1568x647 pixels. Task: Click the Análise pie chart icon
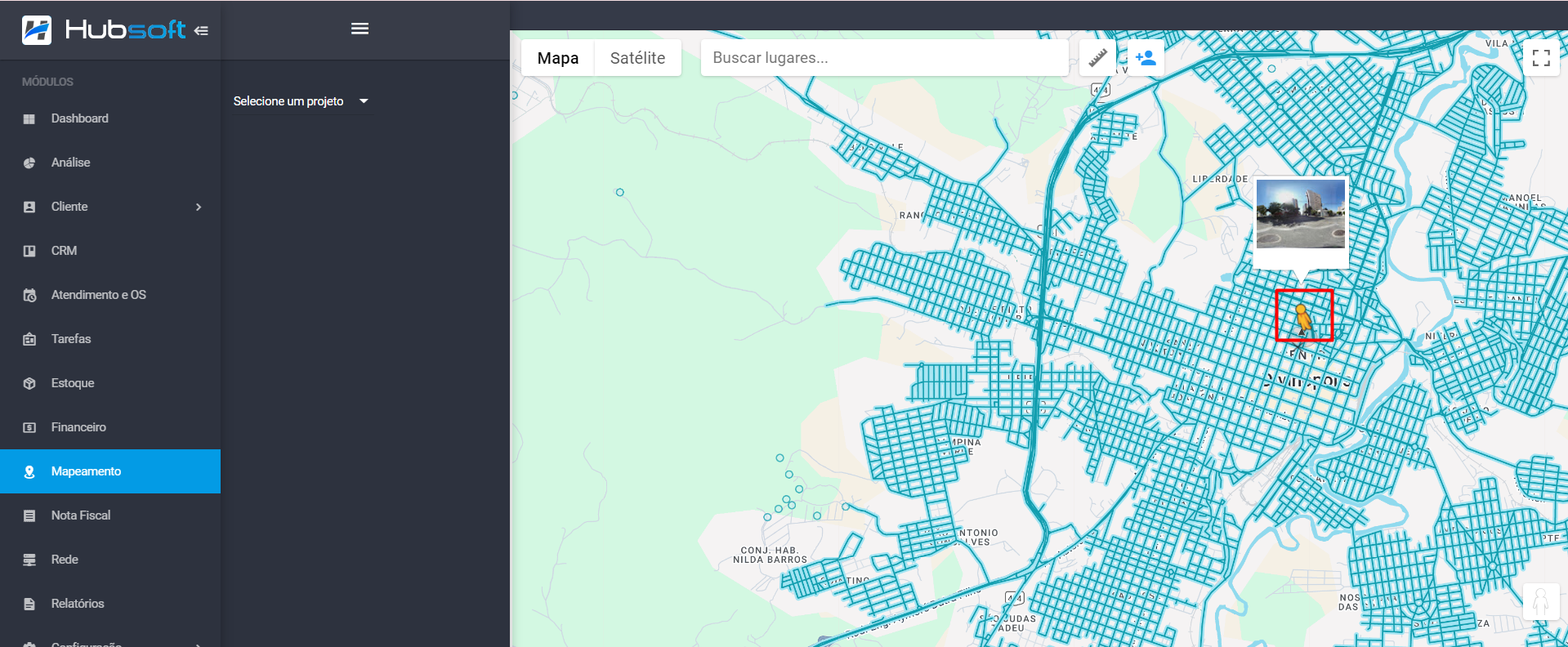29,163
